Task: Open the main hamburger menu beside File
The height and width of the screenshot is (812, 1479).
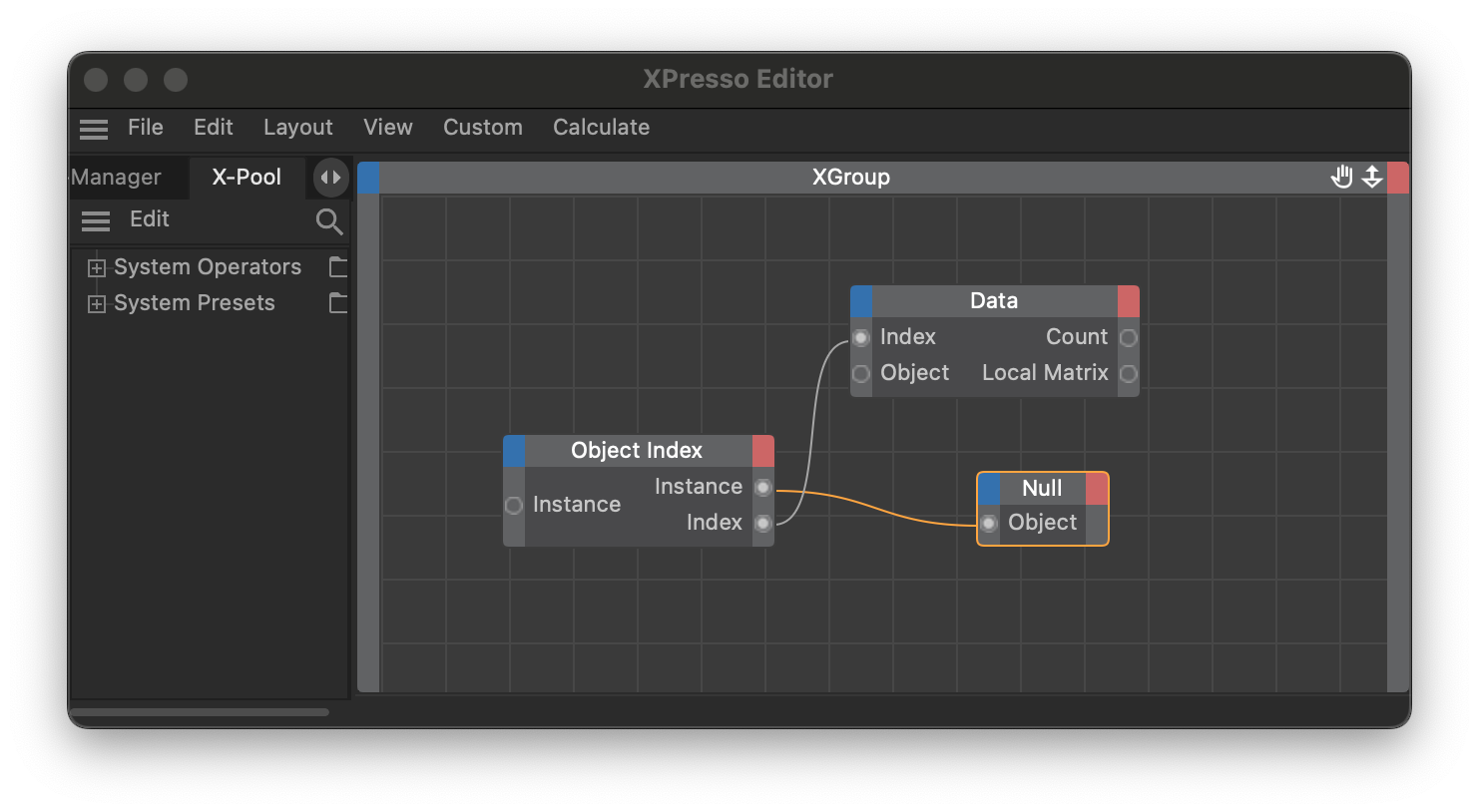Action: click(x=94, y=129)
